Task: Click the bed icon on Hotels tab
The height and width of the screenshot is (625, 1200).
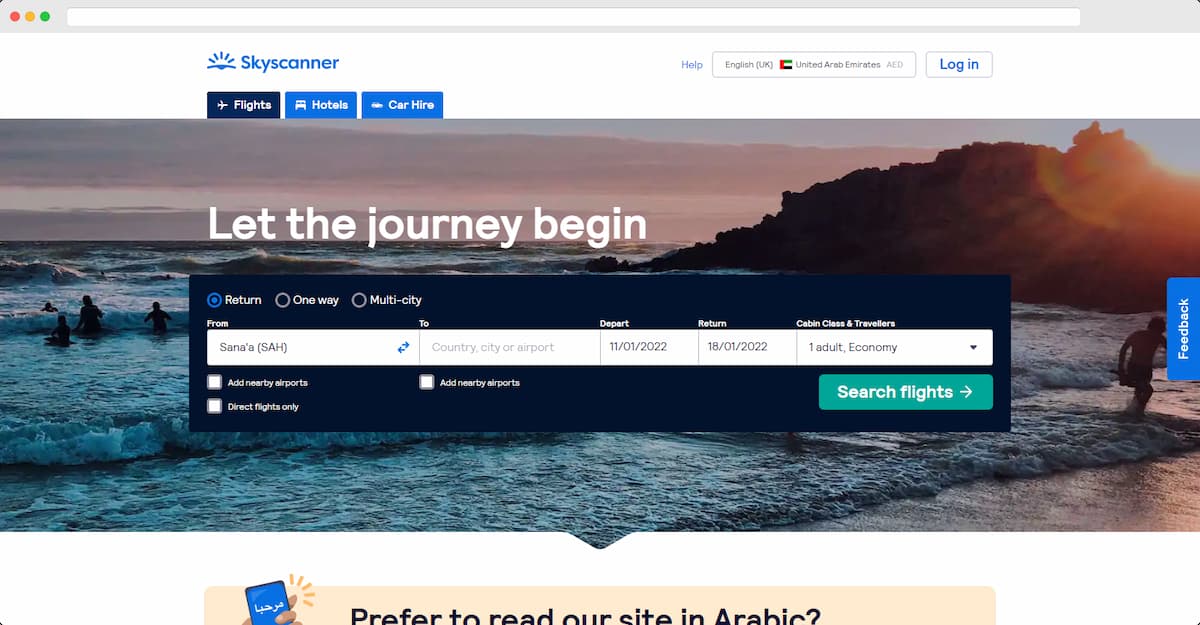Action: click(x=300, y=105)
